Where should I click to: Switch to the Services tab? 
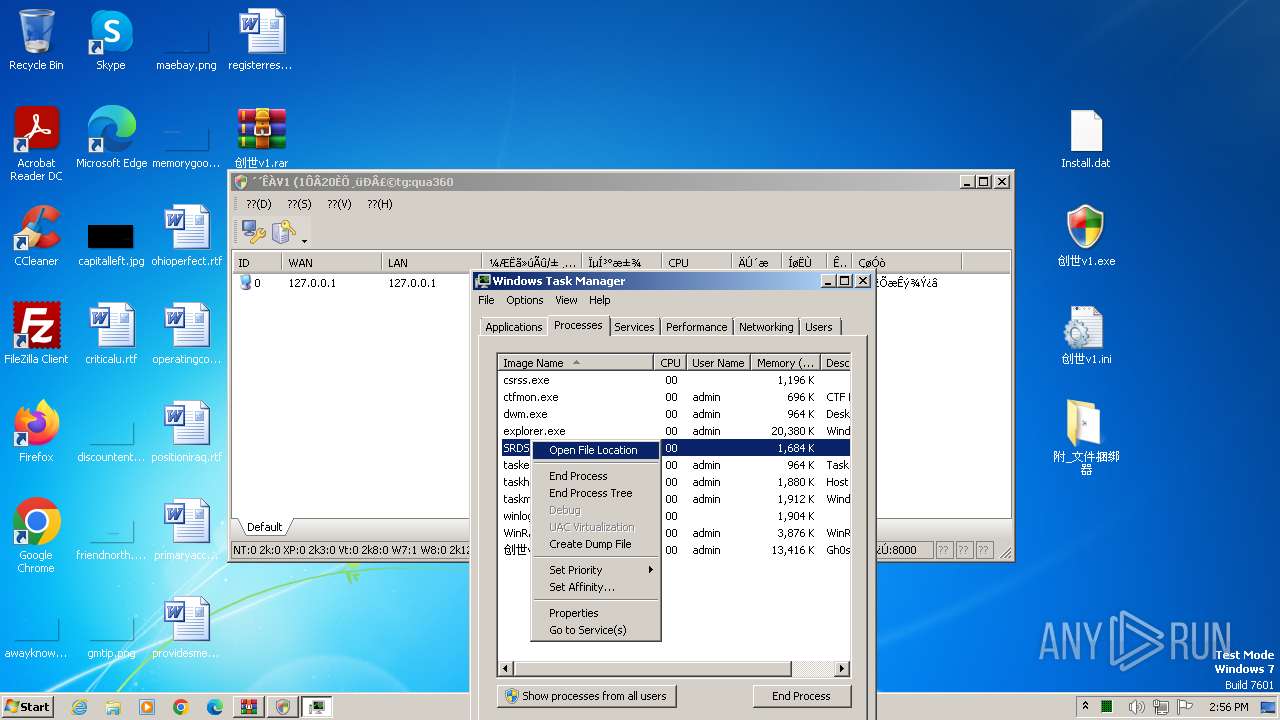[634, 327]
